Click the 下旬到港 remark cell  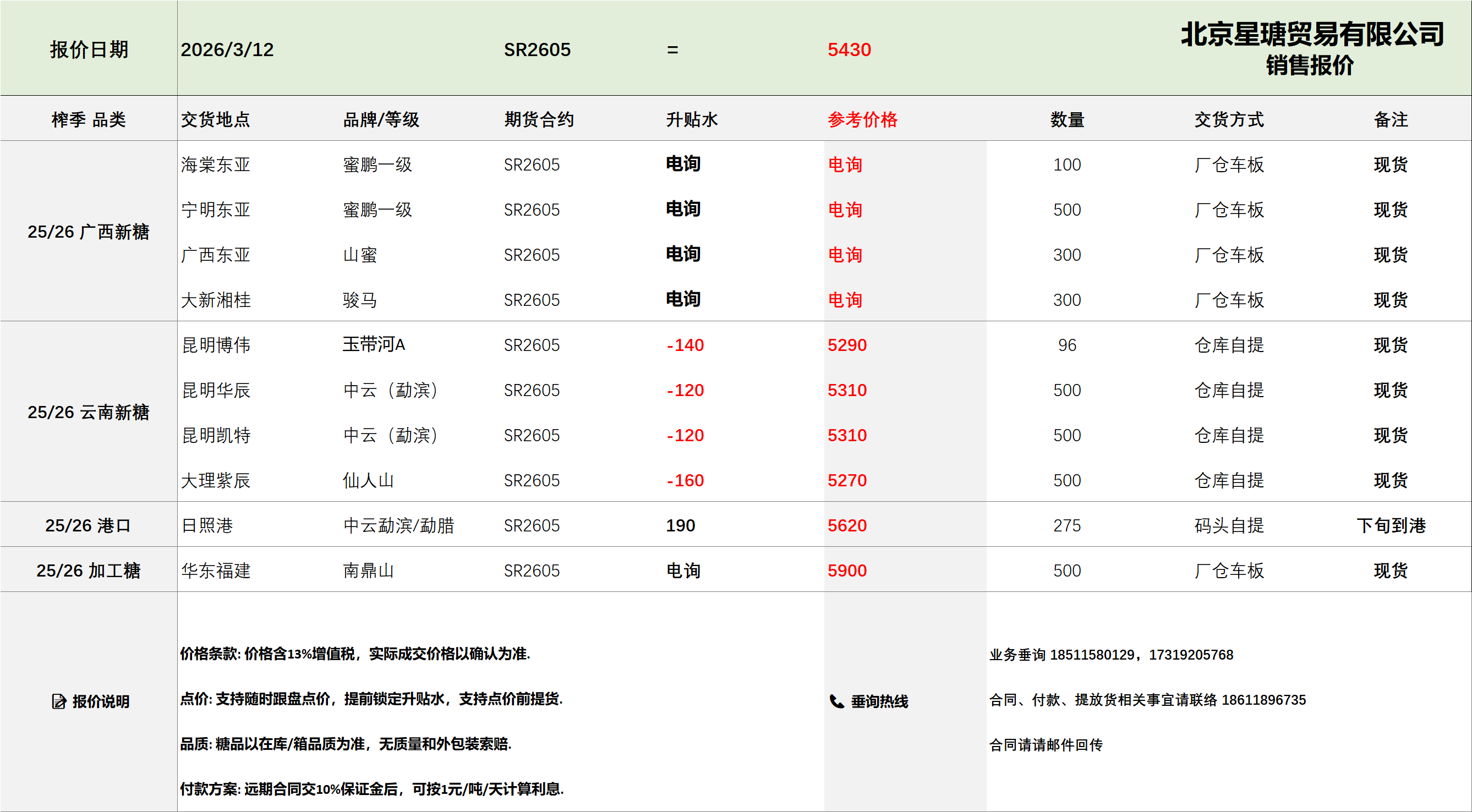[1391, 526]
